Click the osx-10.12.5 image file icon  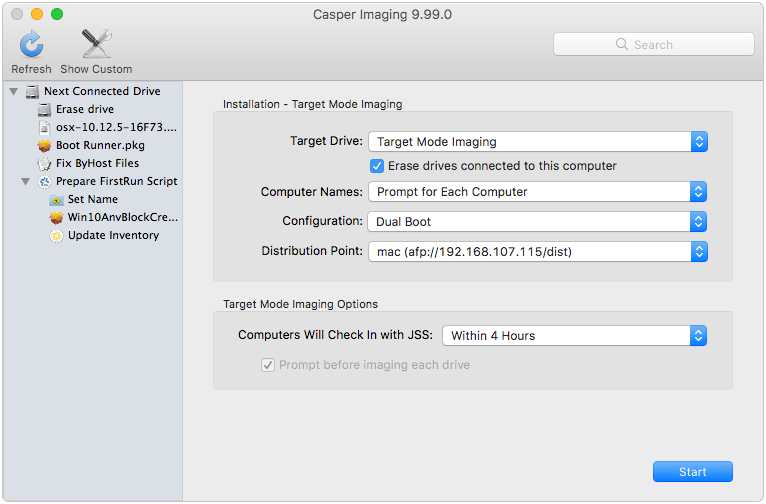44,127
